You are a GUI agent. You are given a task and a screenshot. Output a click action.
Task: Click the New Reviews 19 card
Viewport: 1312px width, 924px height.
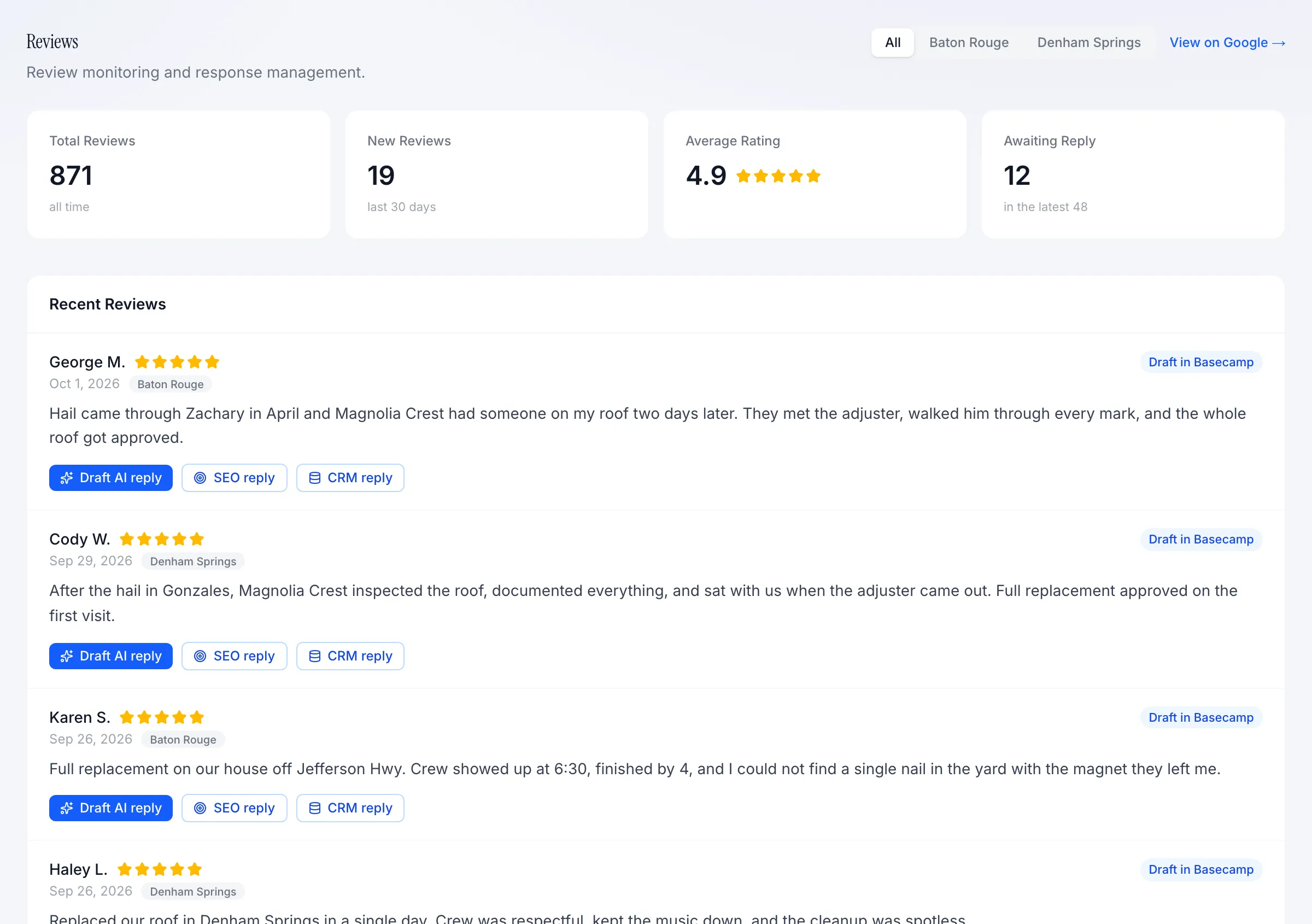[x=496, y=174]
